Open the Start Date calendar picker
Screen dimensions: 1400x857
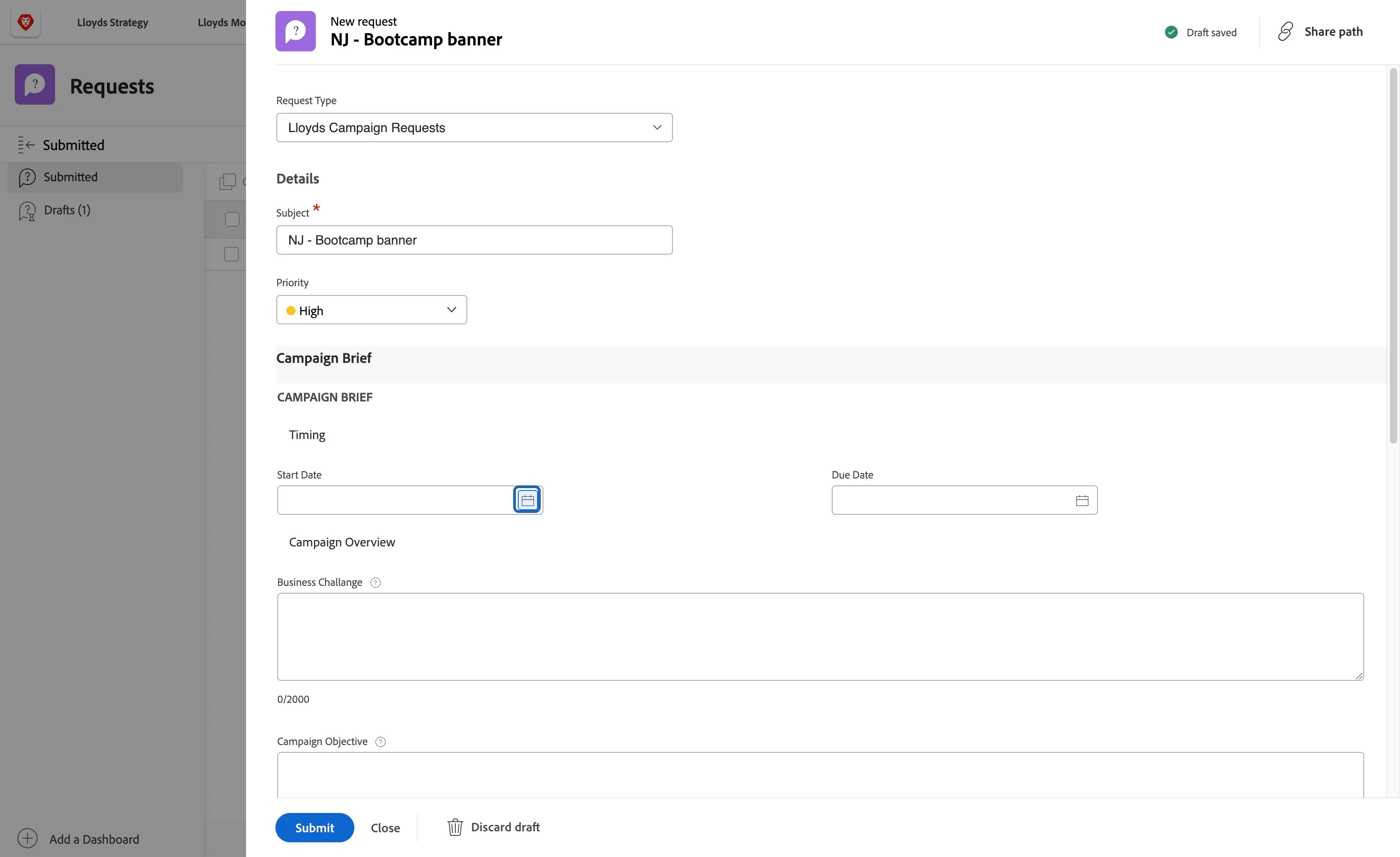[527, 500]
